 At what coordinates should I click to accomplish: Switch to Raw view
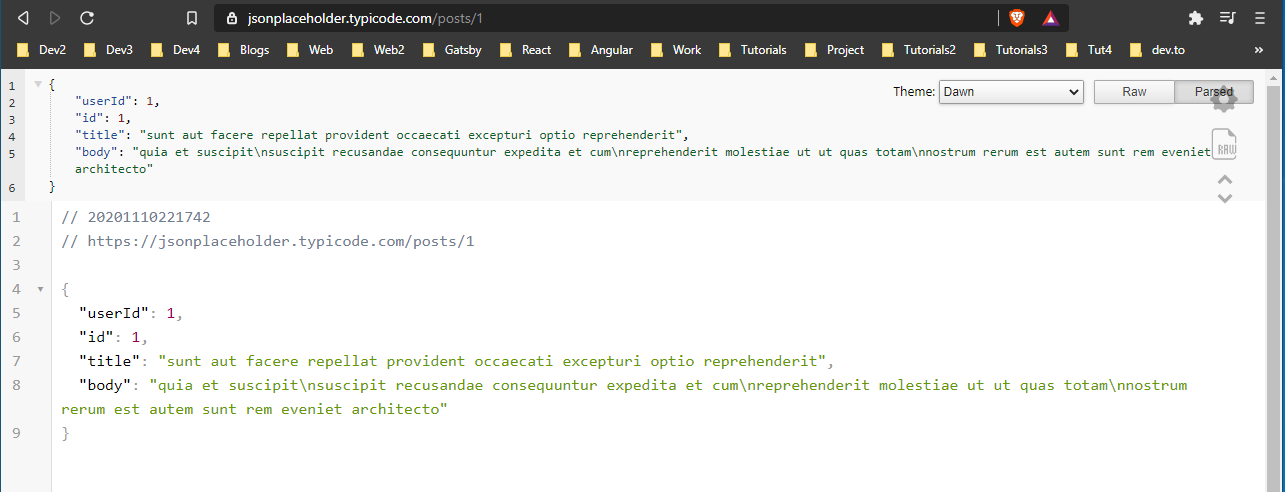coord(1134,92)
